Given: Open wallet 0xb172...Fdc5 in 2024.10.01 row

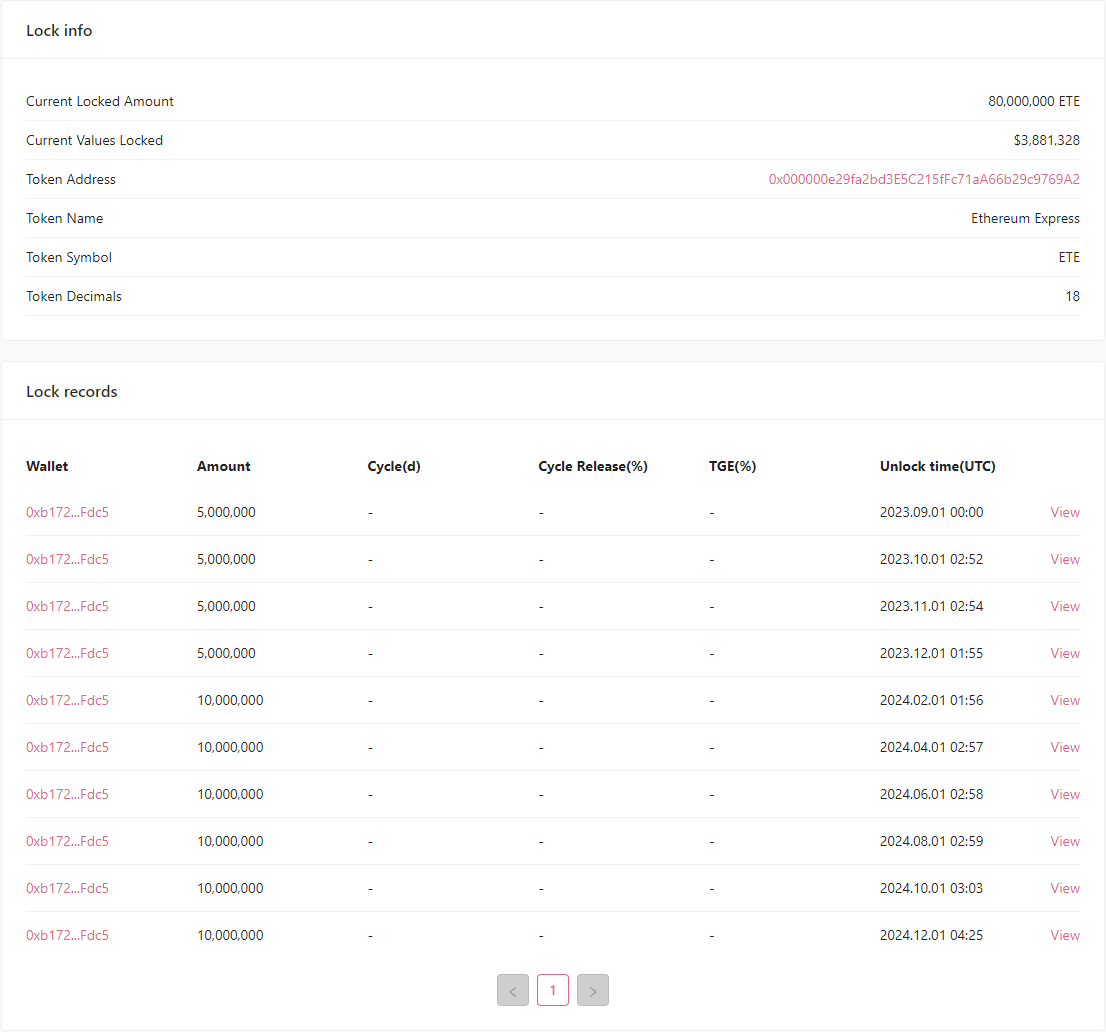Looking at the screenshot, I should click(x=68, y=888).
